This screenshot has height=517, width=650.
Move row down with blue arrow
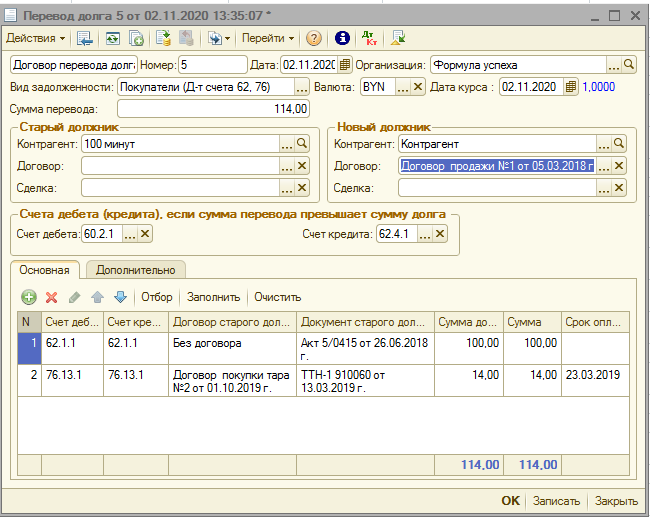pyautogui.click(x=120, y=297)
